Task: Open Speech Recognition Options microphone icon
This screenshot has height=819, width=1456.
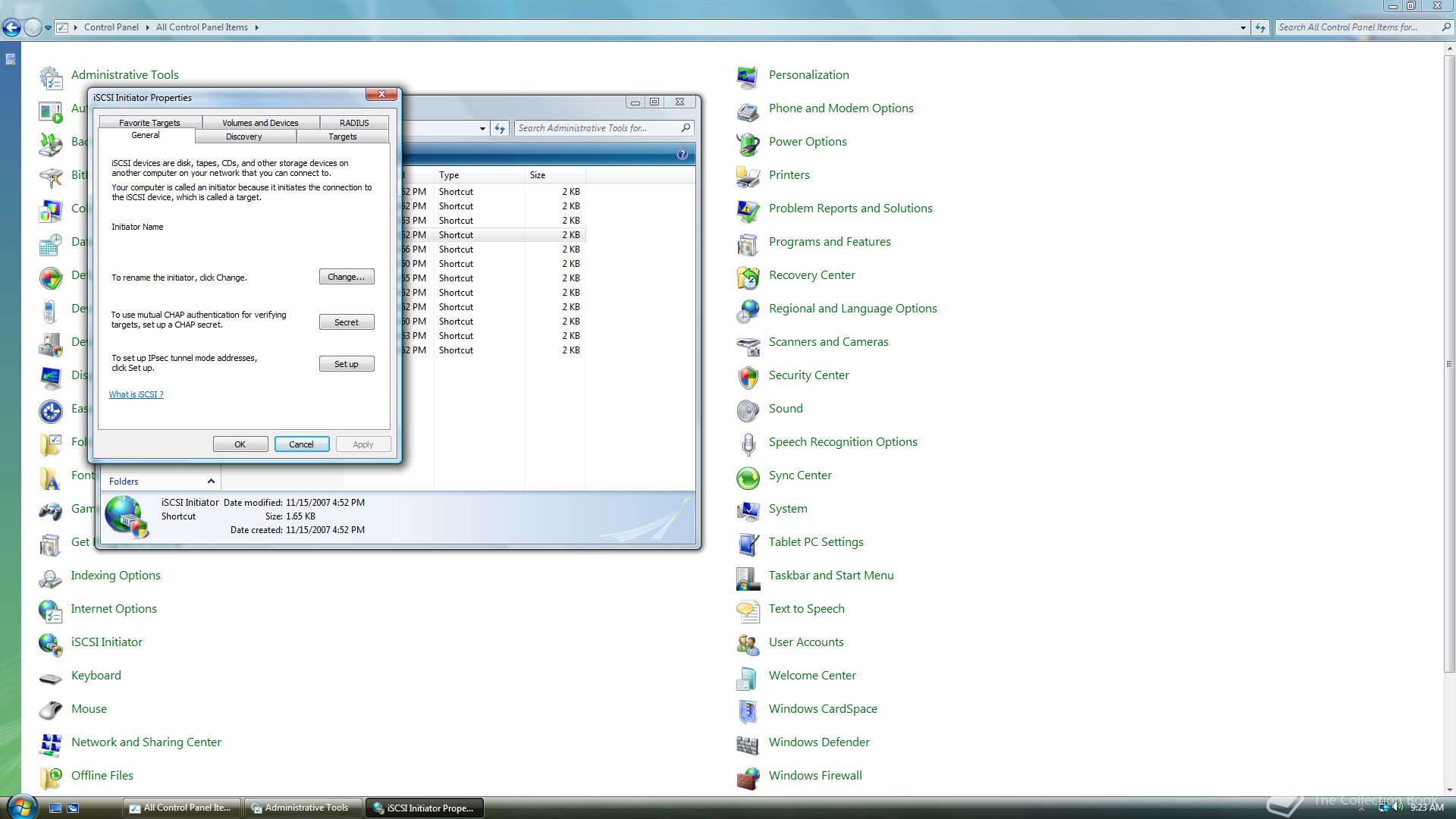Action: (748, 443)
